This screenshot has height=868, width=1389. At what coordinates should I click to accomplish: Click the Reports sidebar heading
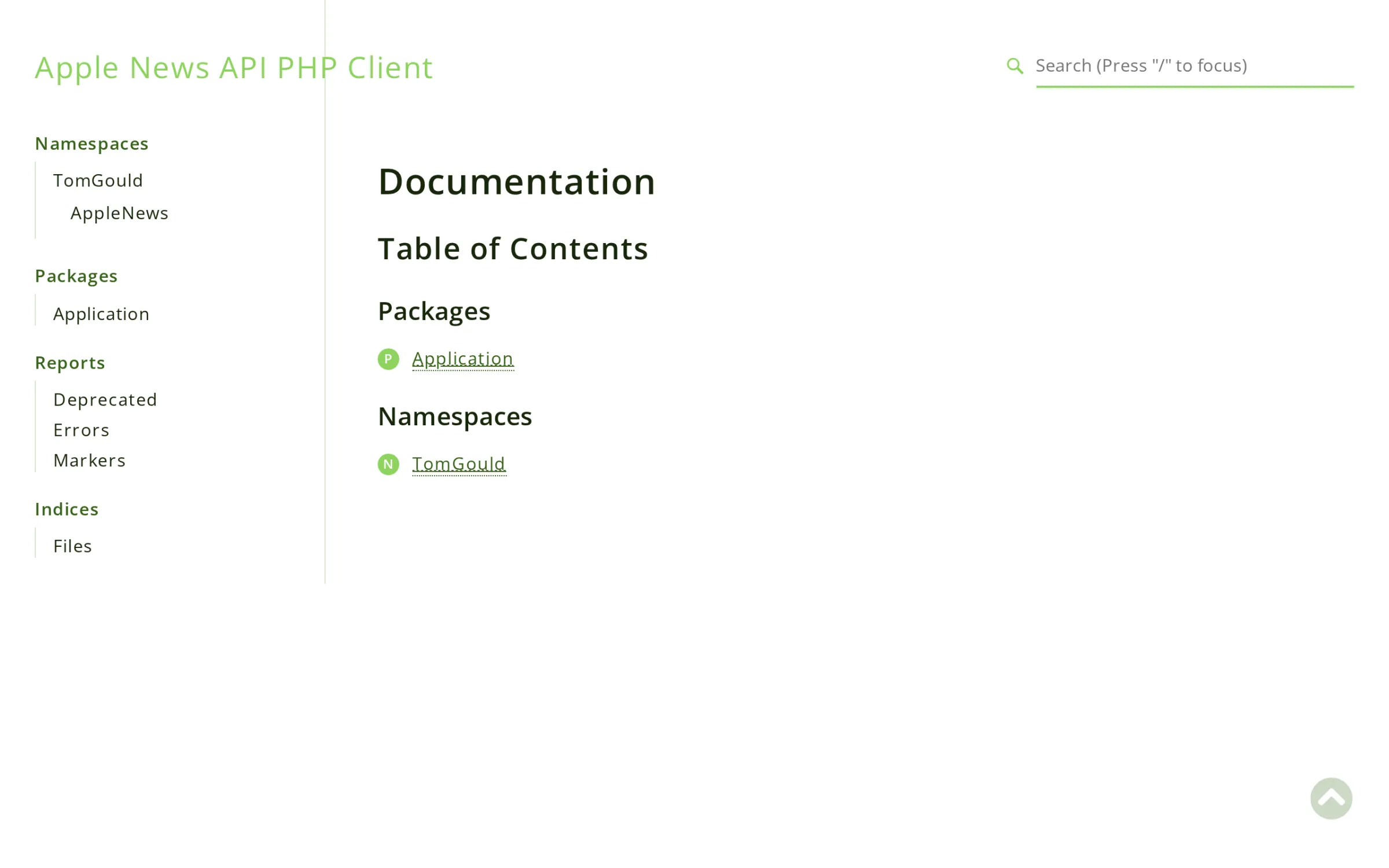point(69,363)
